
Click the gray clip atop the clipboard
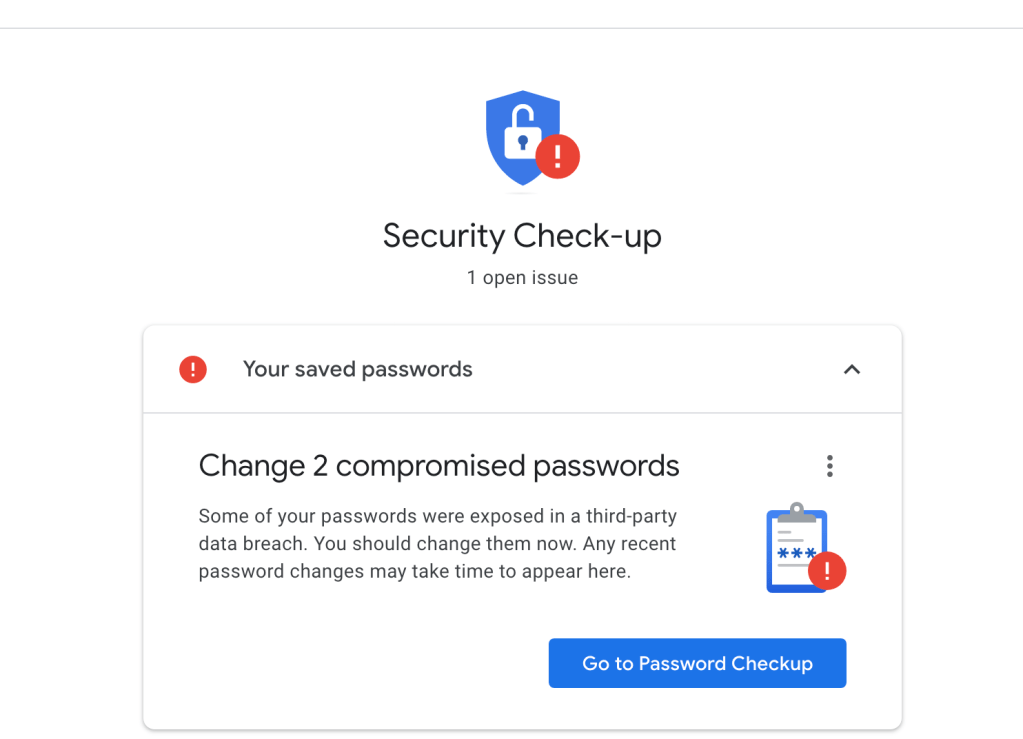tap(796, 512)
